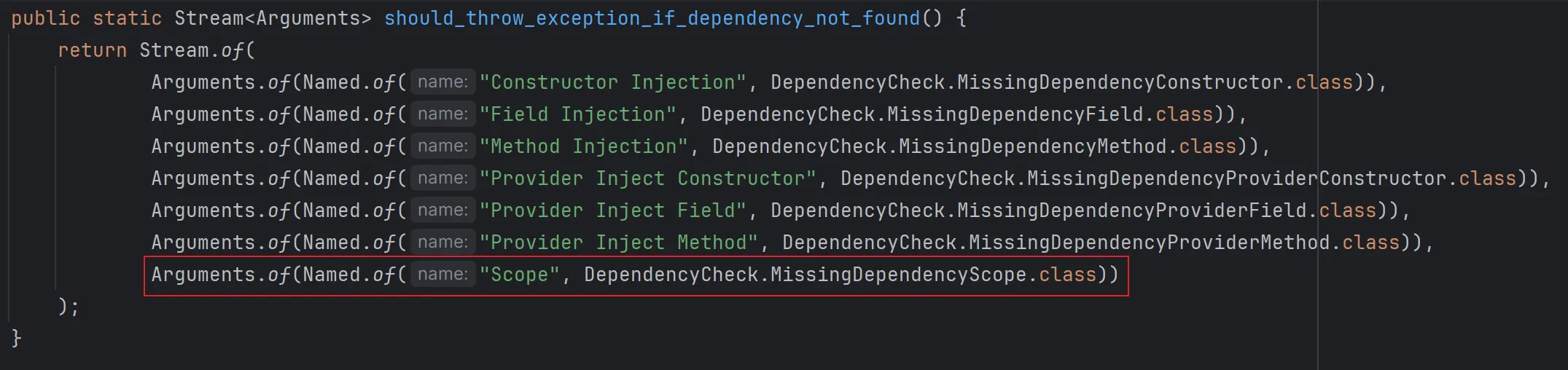
Task: Click the "Scope" string literal
Action: (x=519, y=275)
